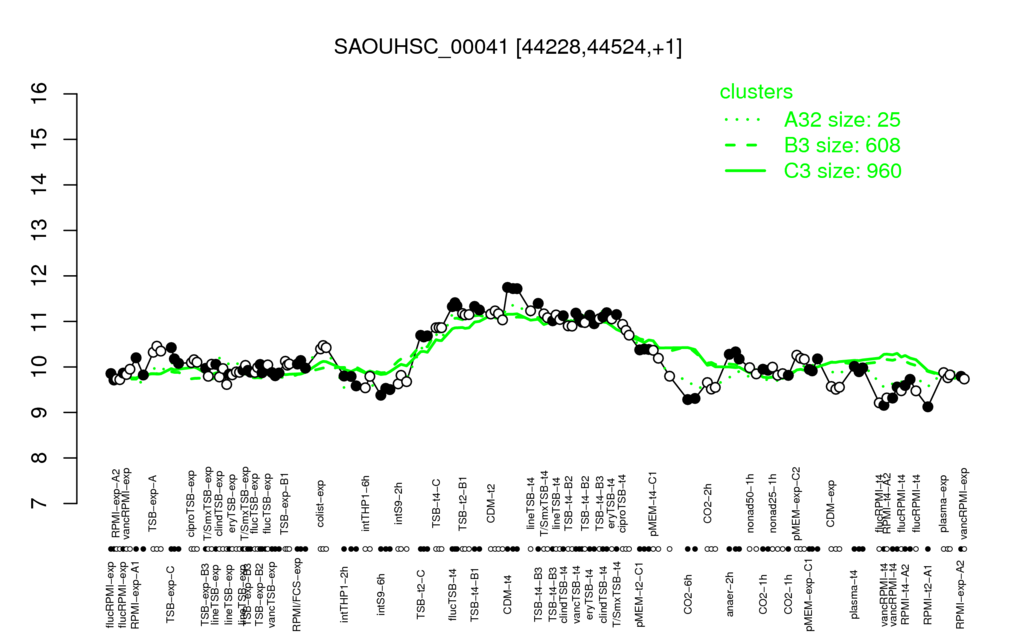
Task: Select legend entry 'A32 size: 25'
Action: (x=842, y=120)
